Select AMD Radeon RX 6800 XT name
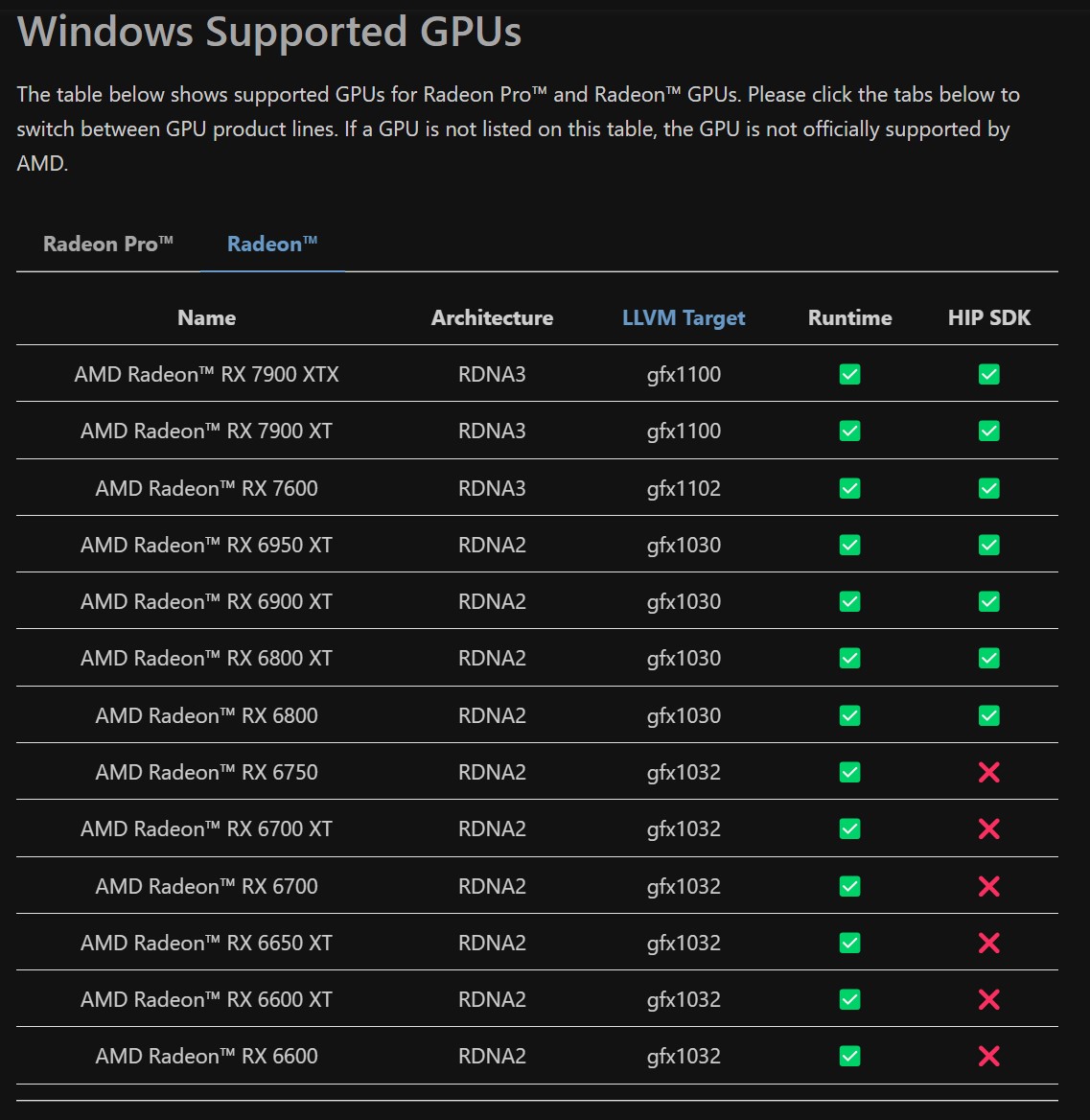Viewport: 1090px width, 1120px height. pyautogui.click(x=206, y=658)
